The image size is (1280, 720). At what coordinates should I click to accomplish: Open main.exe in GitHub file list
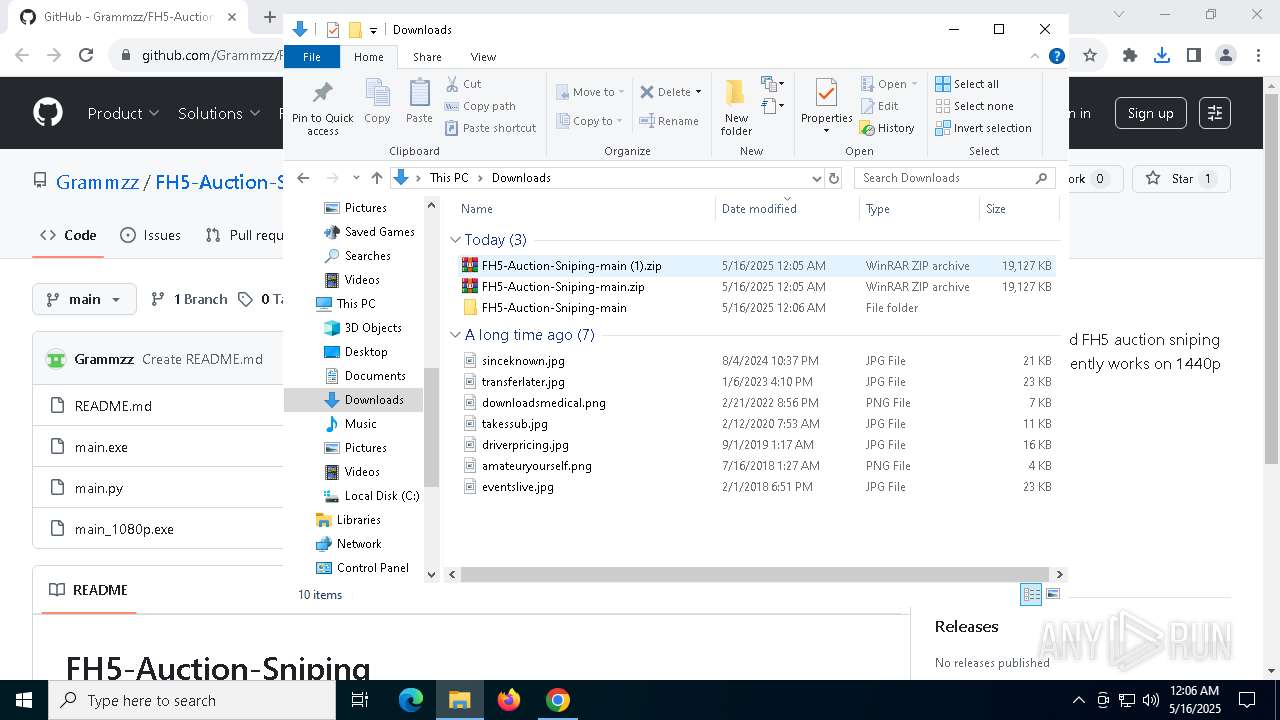click(x=101, y=447)
